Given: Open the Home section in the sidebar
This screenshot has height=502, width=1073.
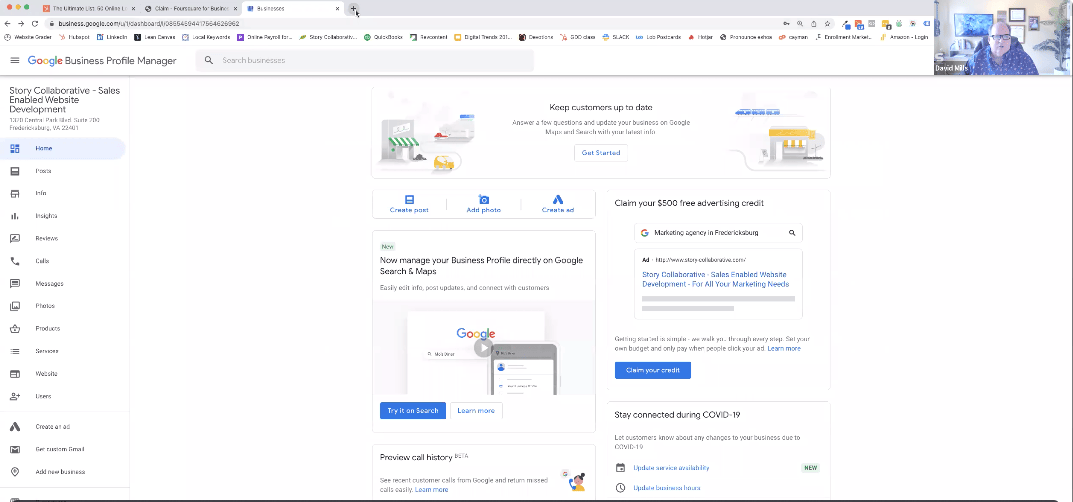Looking at the screenshot, I should click(62, 148).
